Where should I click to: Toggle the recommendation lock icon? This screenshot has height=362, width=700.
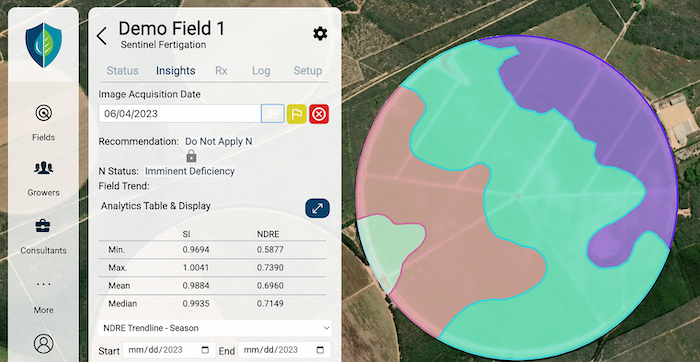(192, 156)
